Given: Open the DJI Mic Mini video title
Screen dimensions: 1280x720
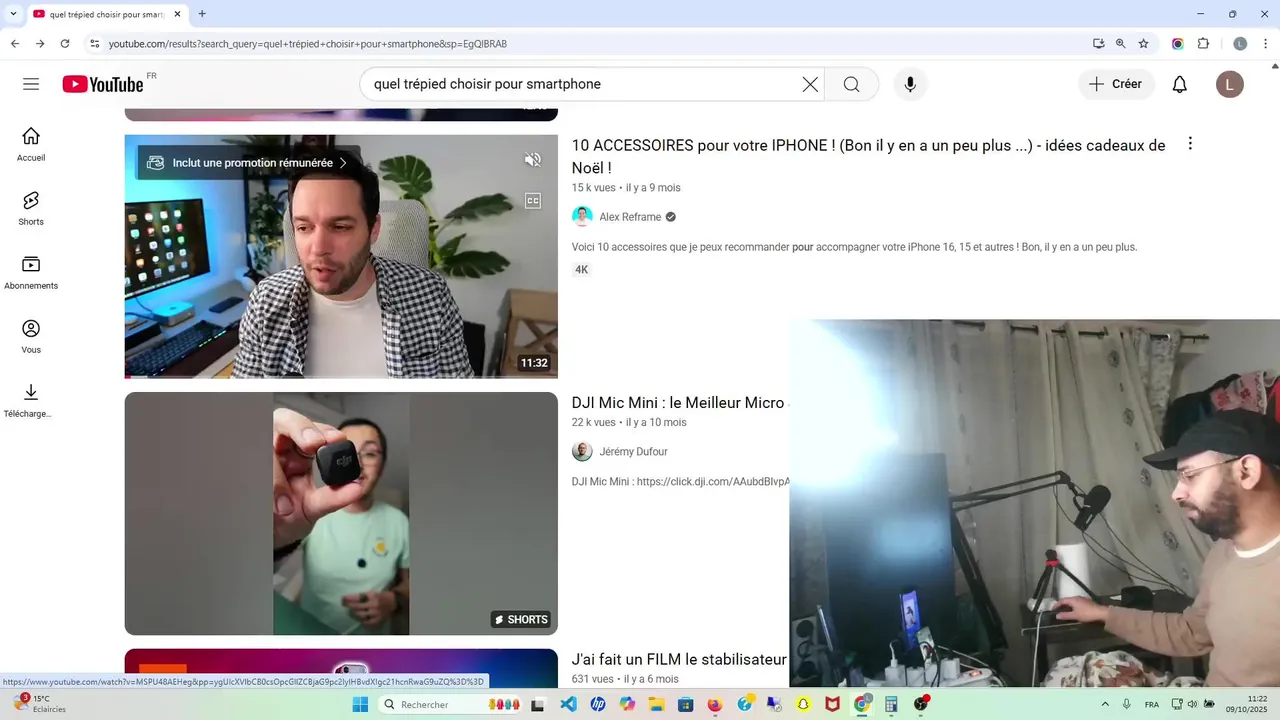Looking at the screenshot, I should coord(678,403).
